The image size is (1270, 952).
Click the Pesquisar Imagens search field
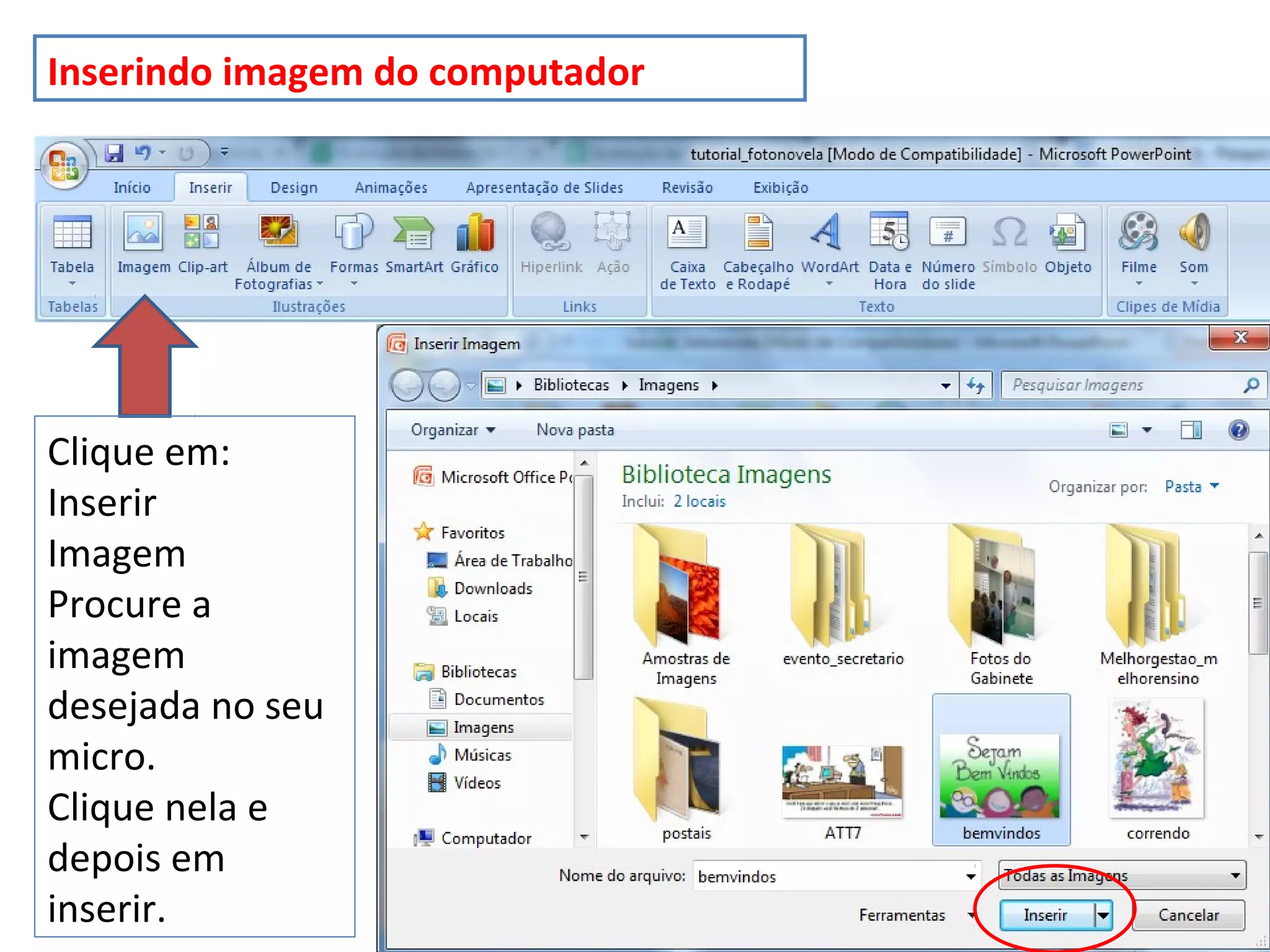click(1132, 385)
